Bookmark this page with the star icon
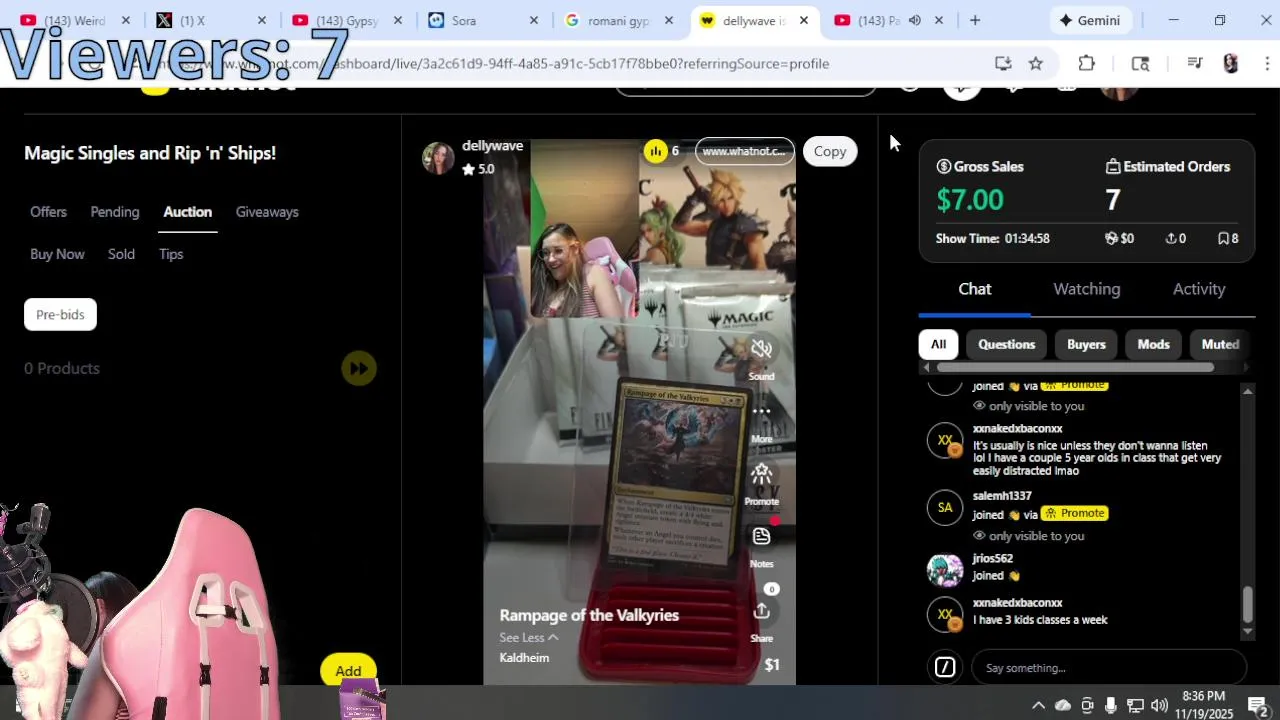The image size is (1280, 720). click(1036, 63)
